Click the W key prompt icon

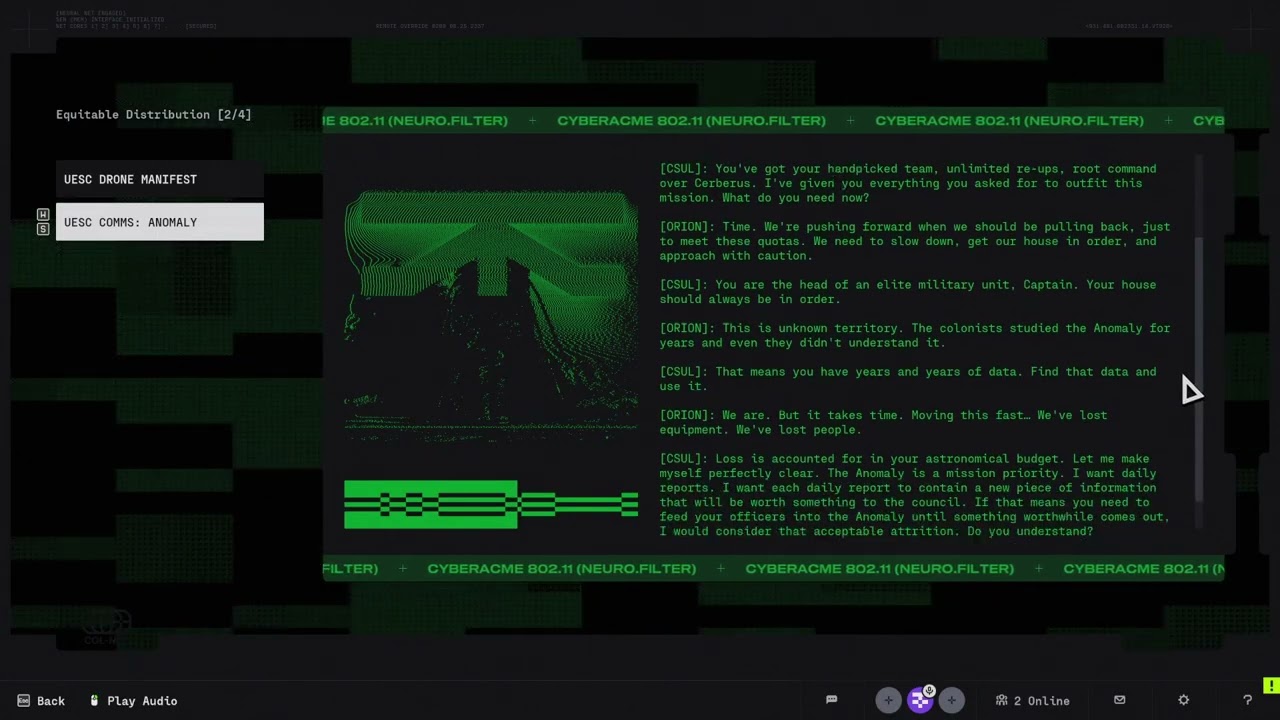point(42,215)
